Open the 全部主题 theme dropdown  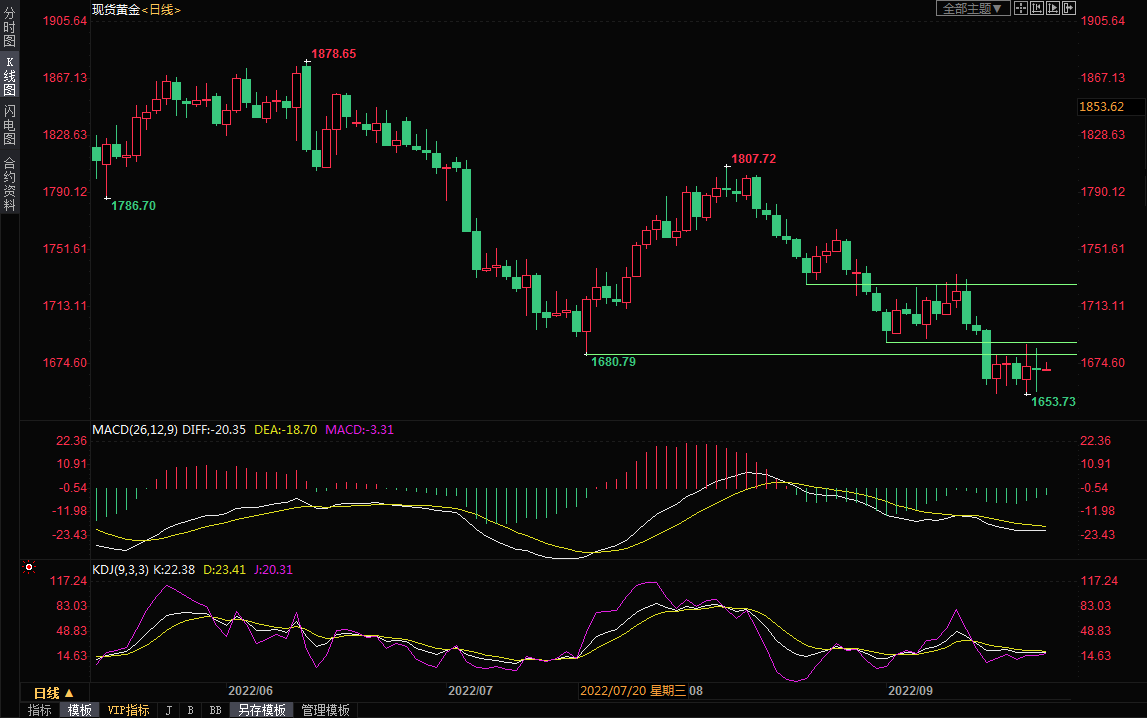(972, 8)
